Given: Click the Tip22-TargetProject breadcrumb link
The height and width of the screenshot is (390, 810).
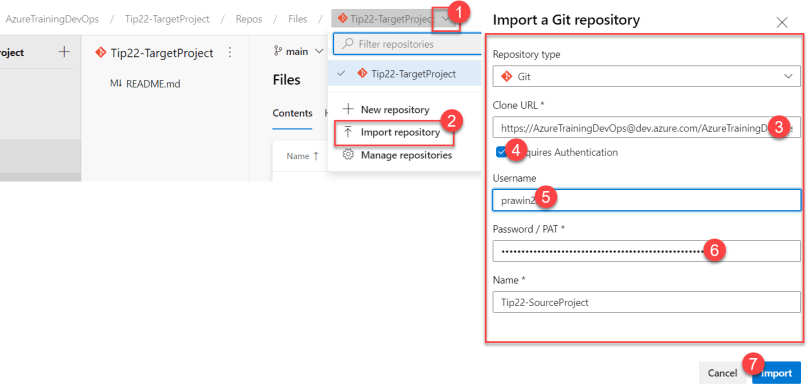Looking at the screenshot, I should (167, 19).
